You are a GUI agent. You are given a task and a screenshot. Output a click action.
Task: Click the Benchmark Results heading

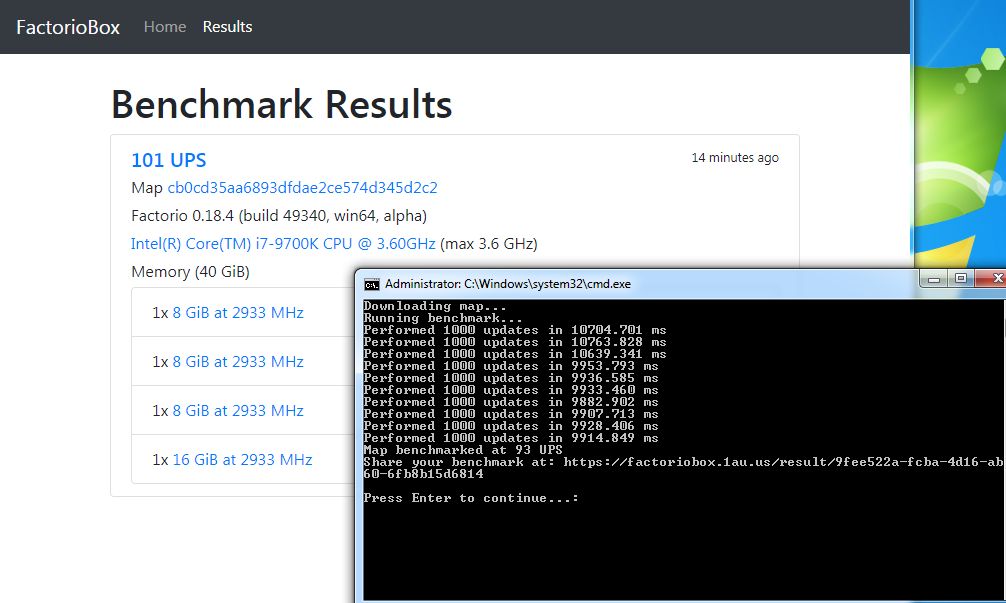click(x=282, y=104)
